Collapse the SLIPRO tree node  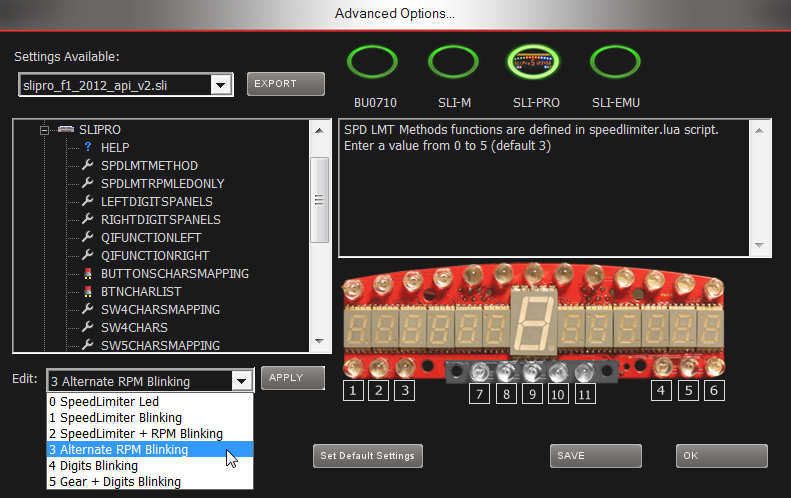point(44,130)
